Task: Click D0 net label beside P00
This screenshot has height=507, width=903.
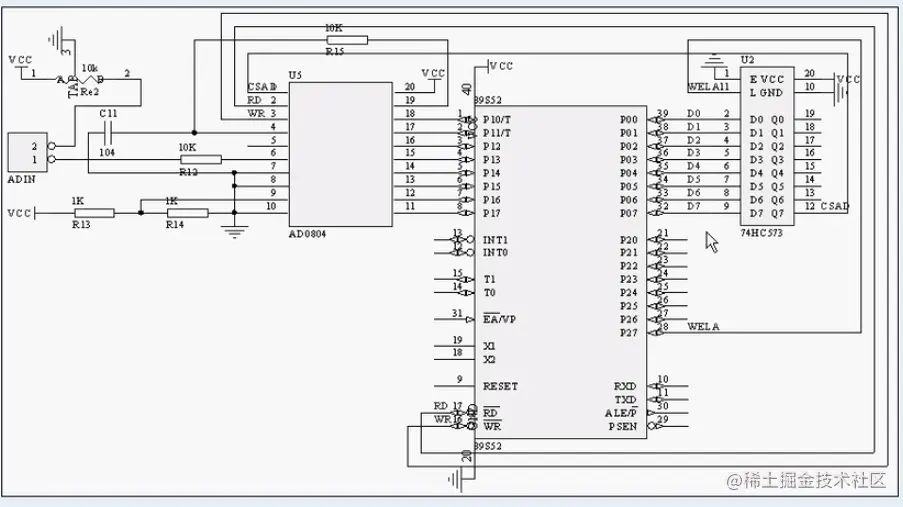Action: coord(694,113)
